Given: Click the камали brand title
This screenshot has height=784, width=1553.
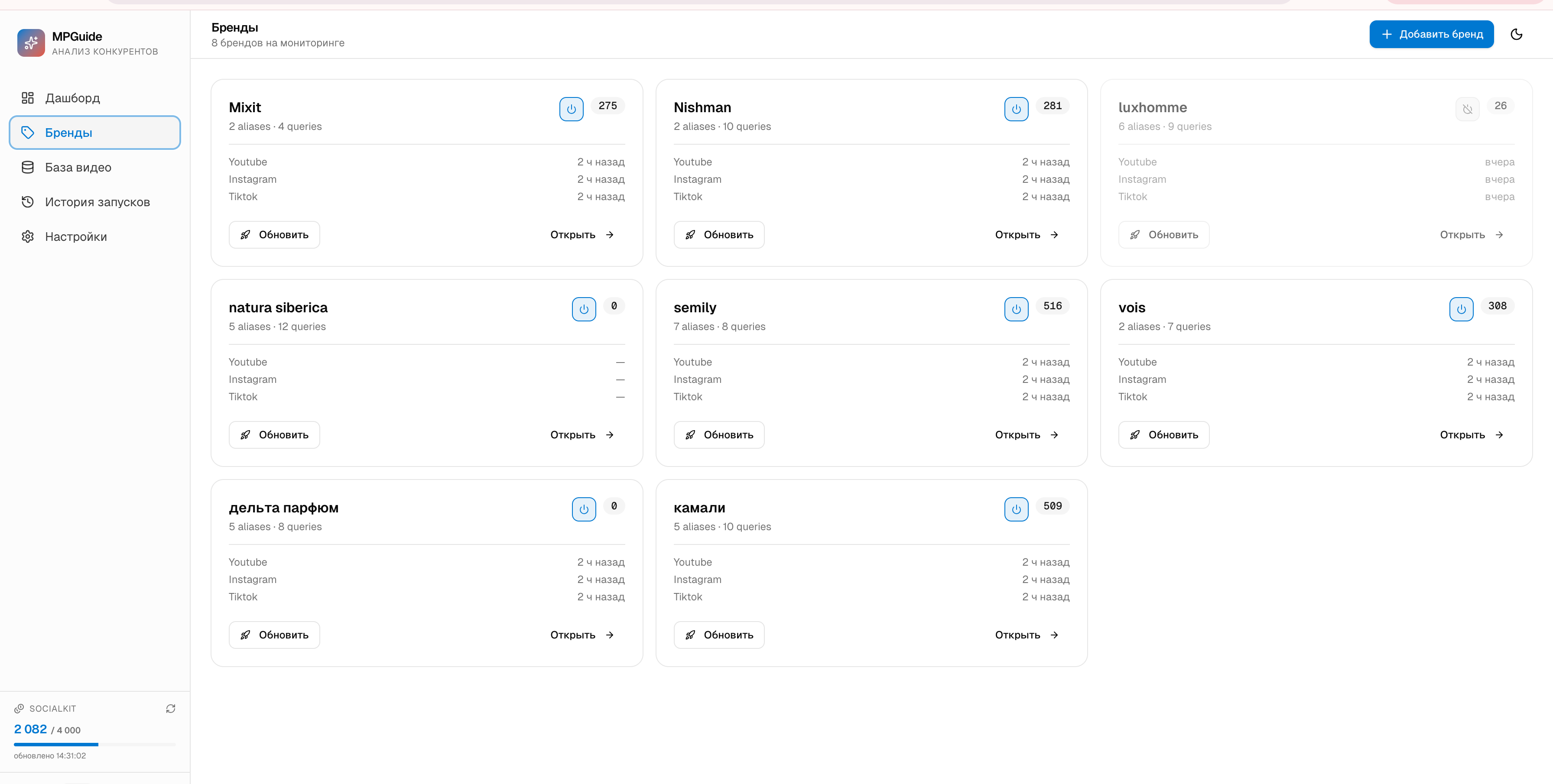Looking at the screenshot, I should 699,508.
